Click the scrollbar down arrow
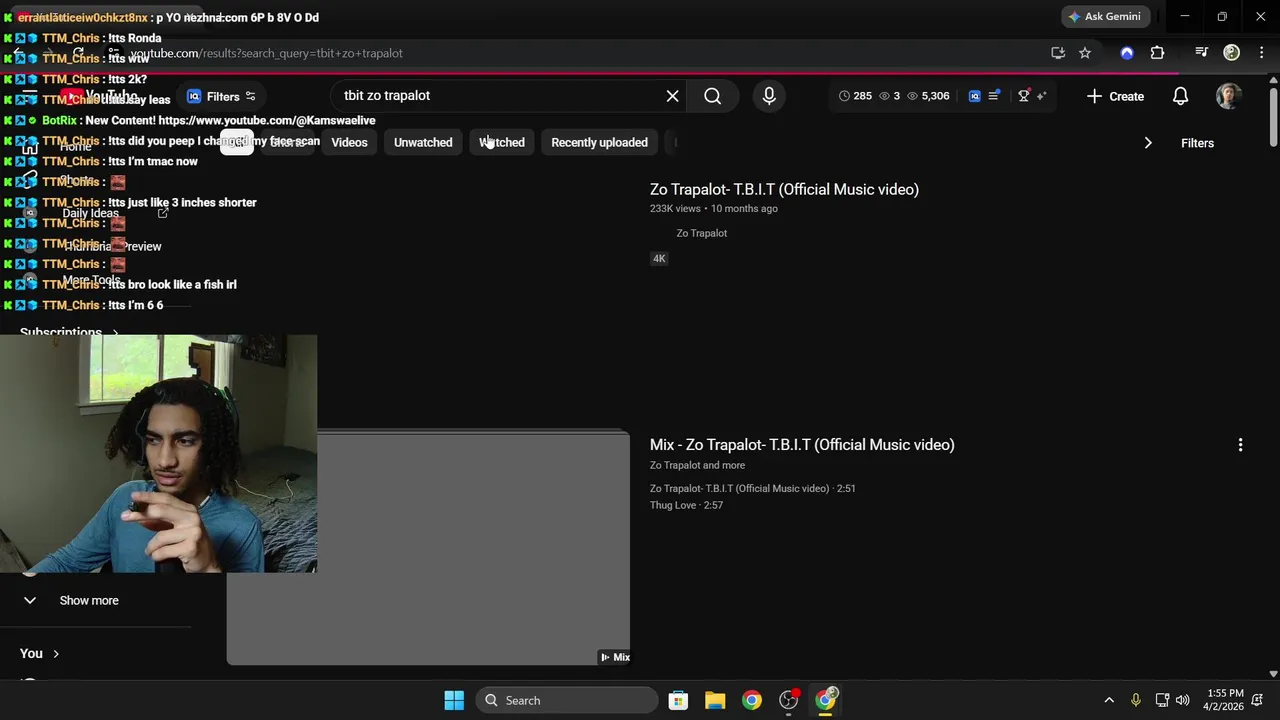 tap(1273, 675)
